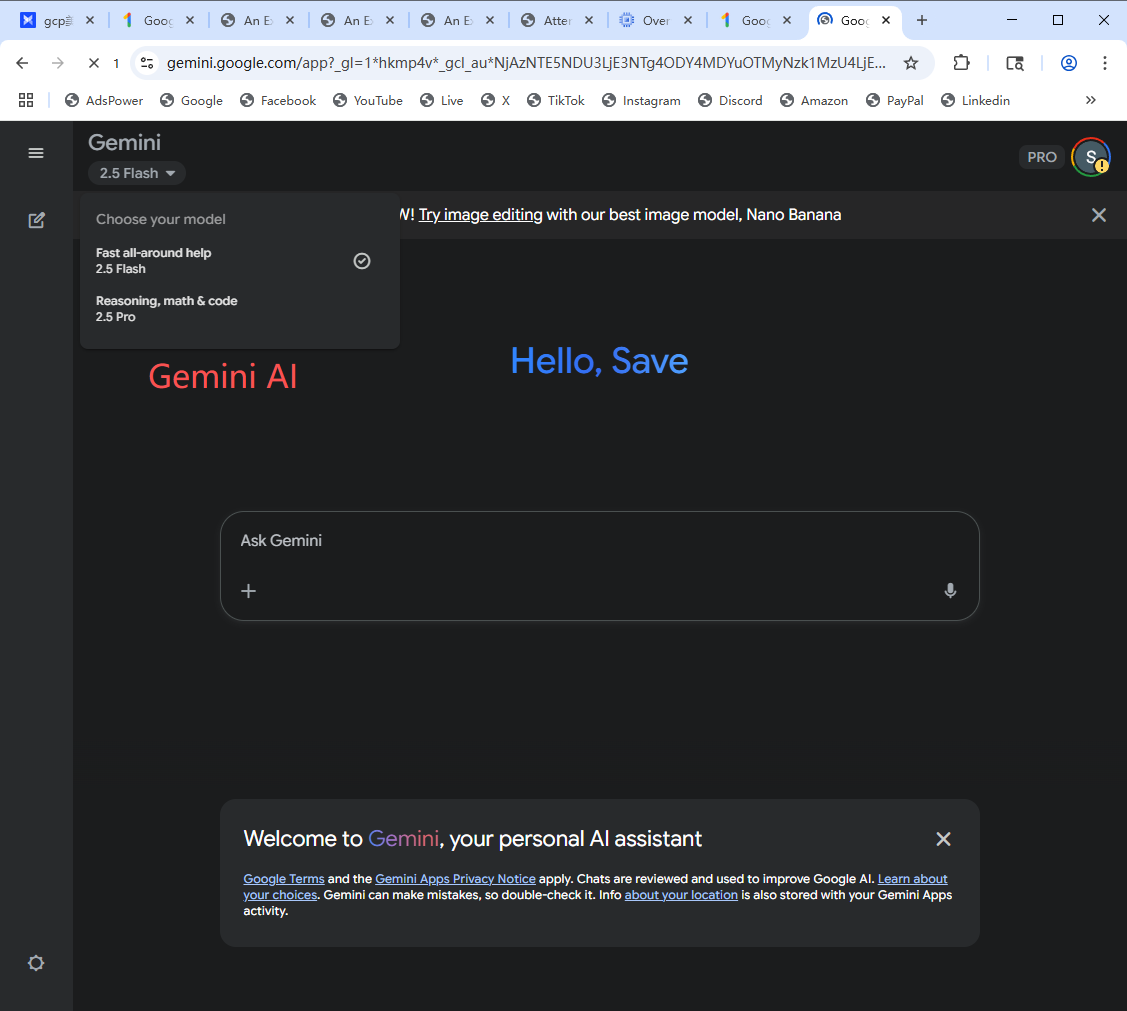This screenshot has width=1127, height=1011.
Task: Click the plus icon to add files
Action: (249, 591)
